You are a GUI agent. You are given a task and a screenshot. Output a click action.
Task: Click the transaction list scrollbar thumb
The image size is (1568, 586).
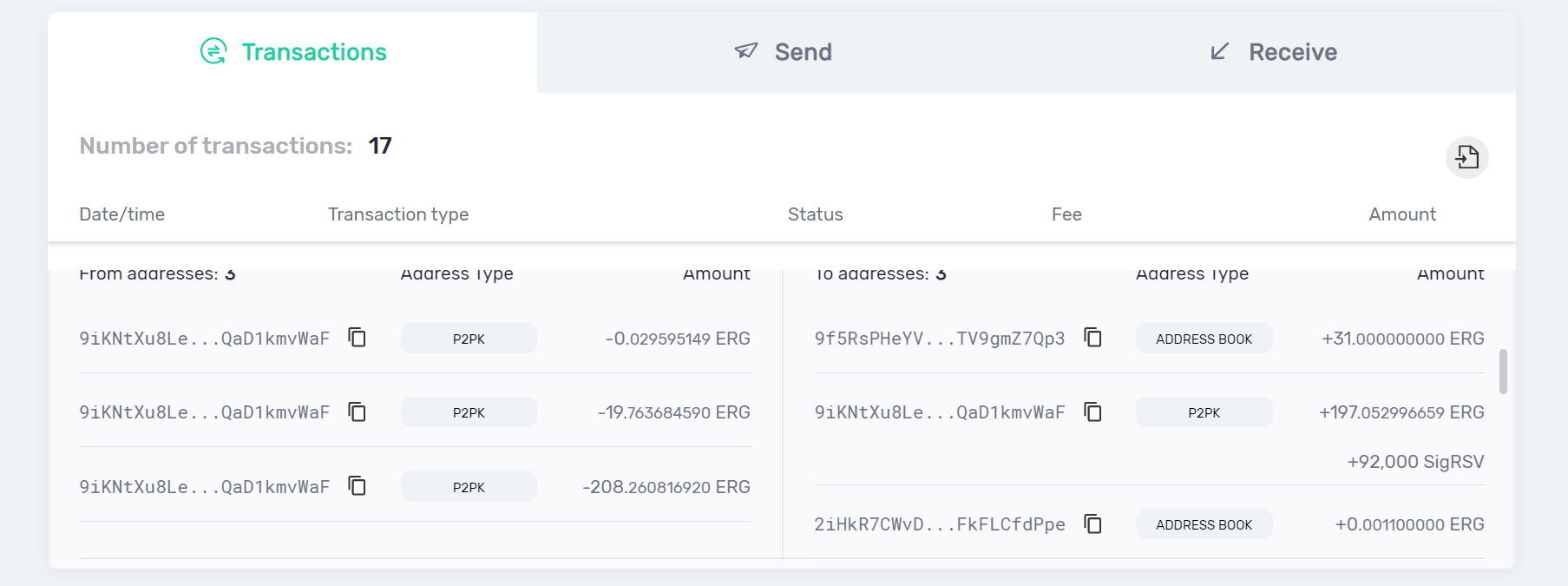[x=1503, y=372]
